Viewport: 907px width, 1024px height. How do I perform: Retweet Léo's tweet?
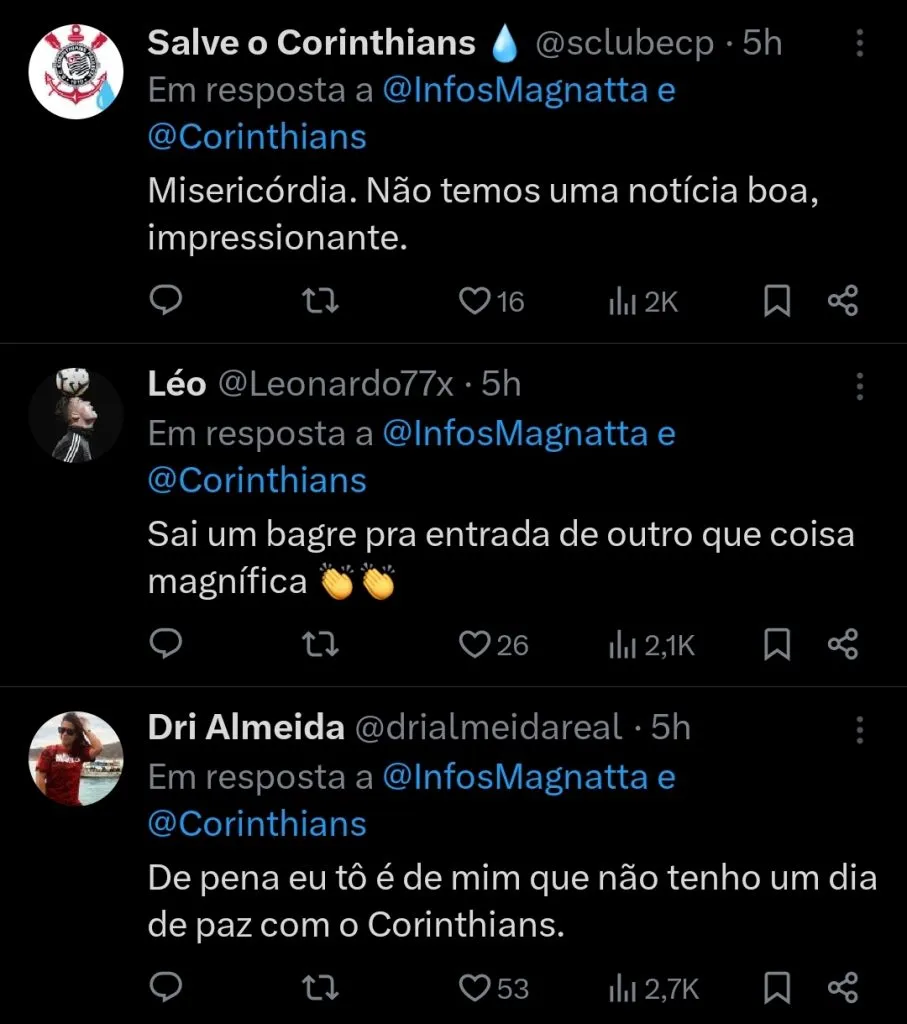[320, 645]
